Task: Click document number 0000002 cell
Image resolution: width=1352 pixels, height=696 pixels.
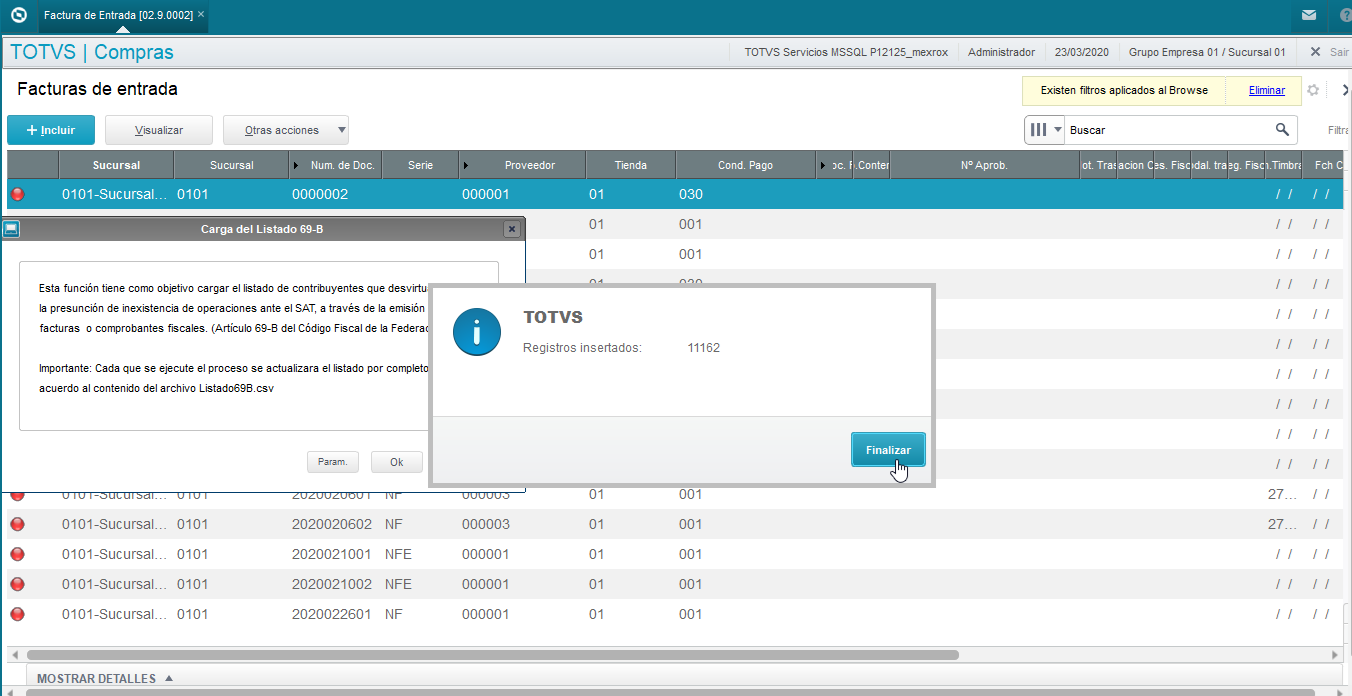Action: pyautogui.click(x=320, y=194)
